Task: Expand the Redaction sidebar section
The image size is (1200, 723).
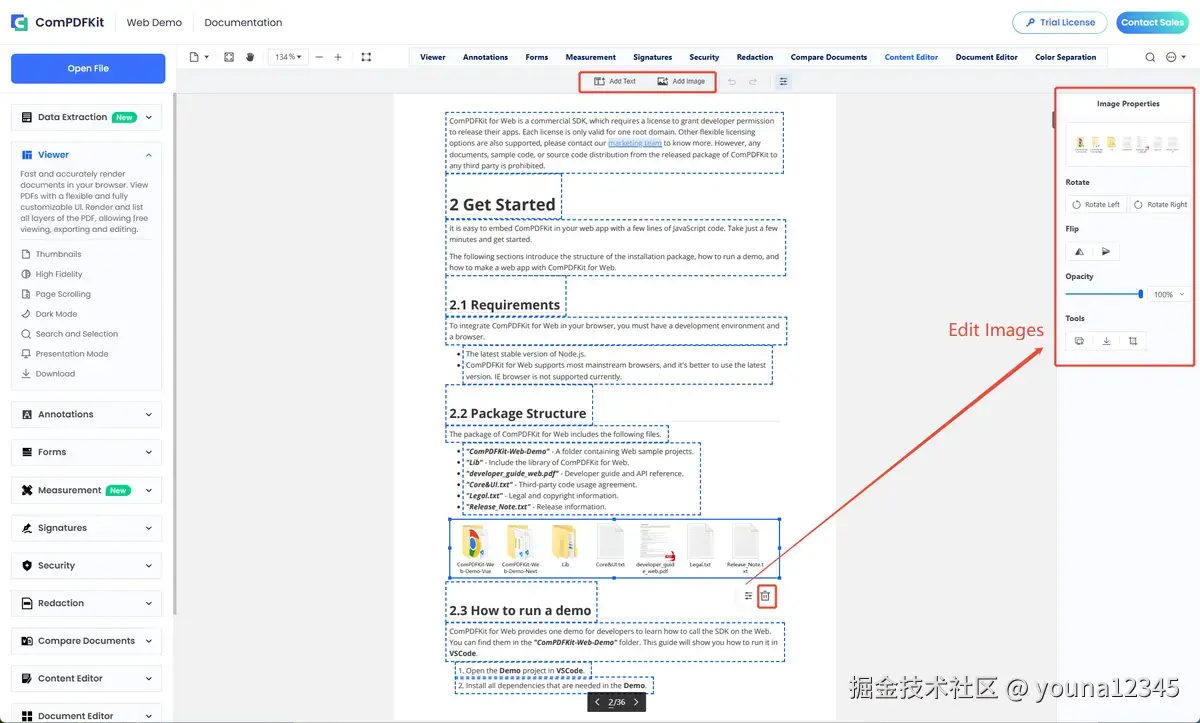Action: (86, 603)
